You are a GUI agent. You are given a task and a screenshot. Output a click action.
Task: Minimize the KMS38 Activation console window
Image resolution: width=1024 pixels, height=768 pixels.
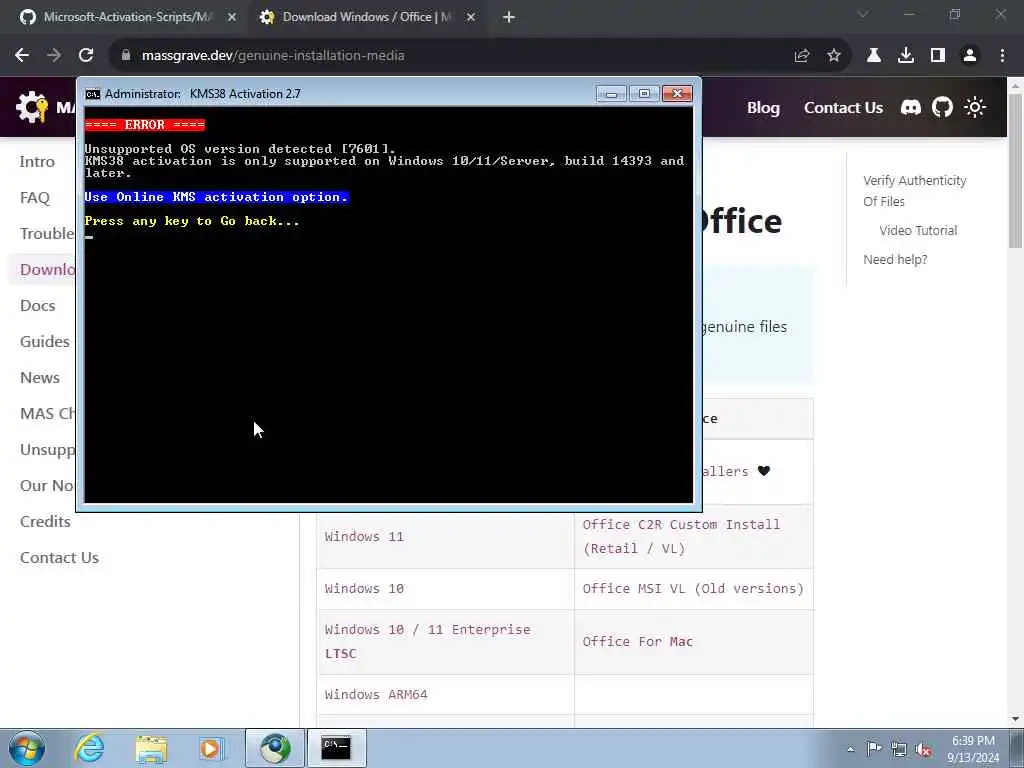[611, 94]
